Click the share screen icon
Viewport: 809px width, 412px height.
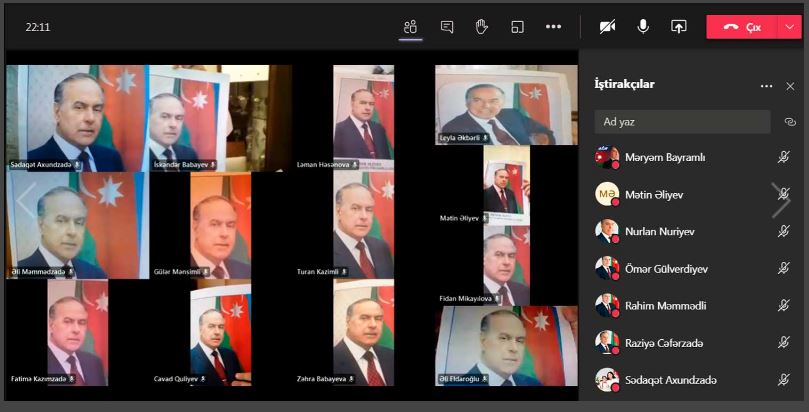tap(678, 27)
